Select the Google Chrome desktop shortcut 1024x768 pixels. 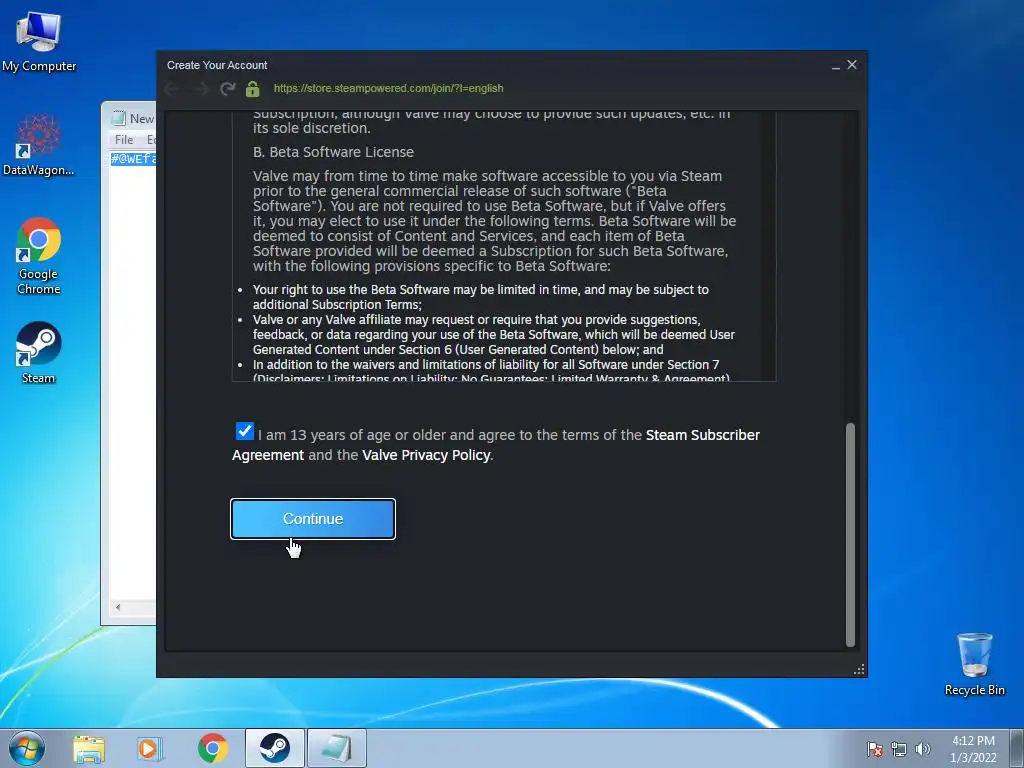click(x=39, y=257)
